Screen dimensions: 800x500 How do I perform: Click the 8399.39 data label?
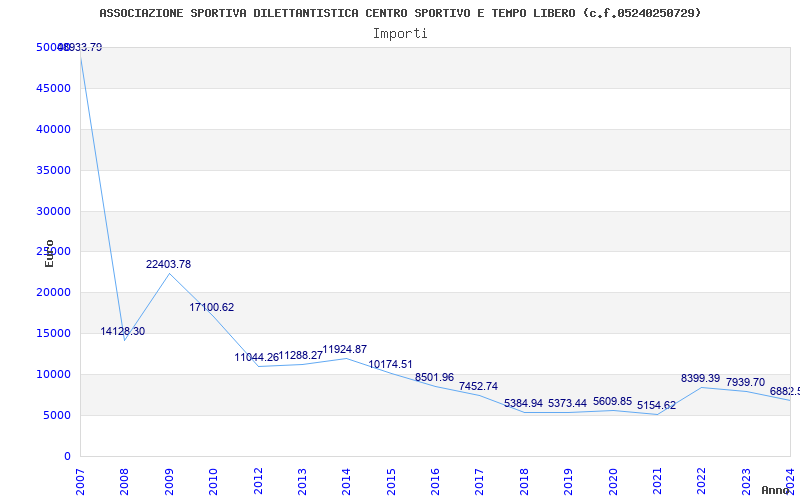(x=701, y=379)
